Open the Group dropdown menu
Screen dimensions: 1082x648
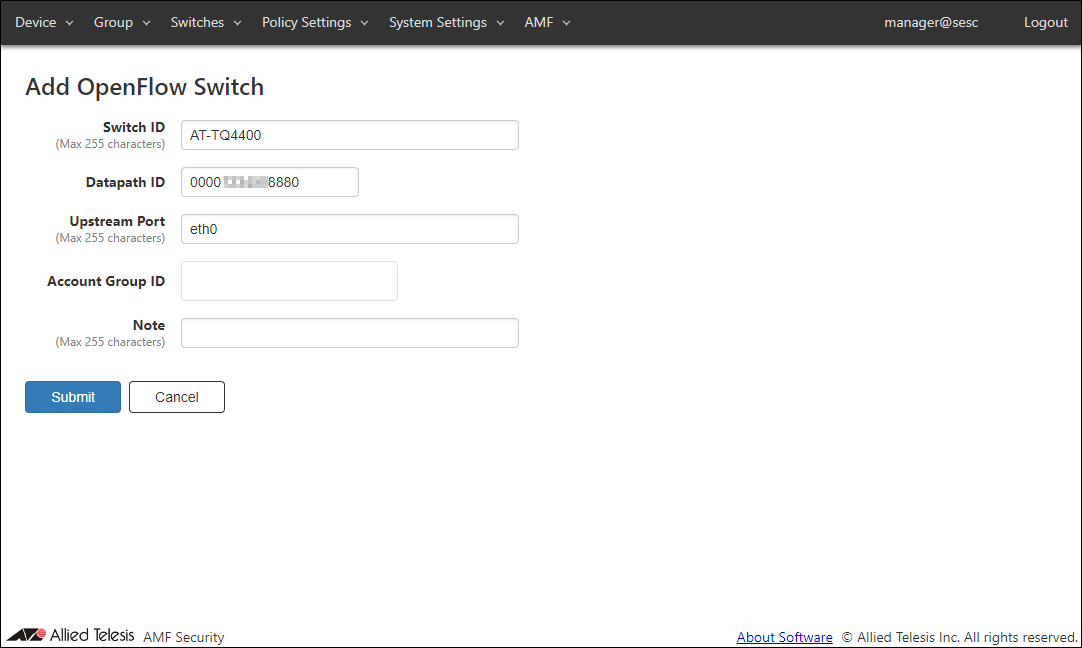tap(121, 22)
